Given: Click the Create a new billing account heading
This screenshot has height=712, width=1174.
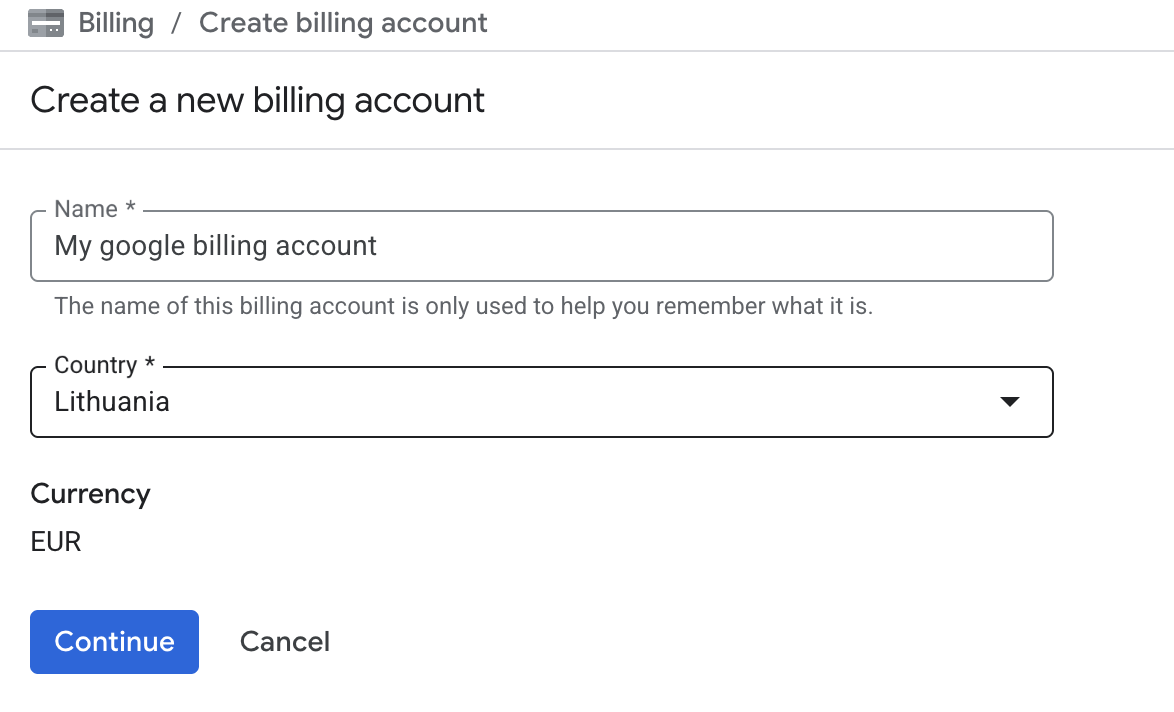Looking at the screenshot, I should [x=257, y=100].
